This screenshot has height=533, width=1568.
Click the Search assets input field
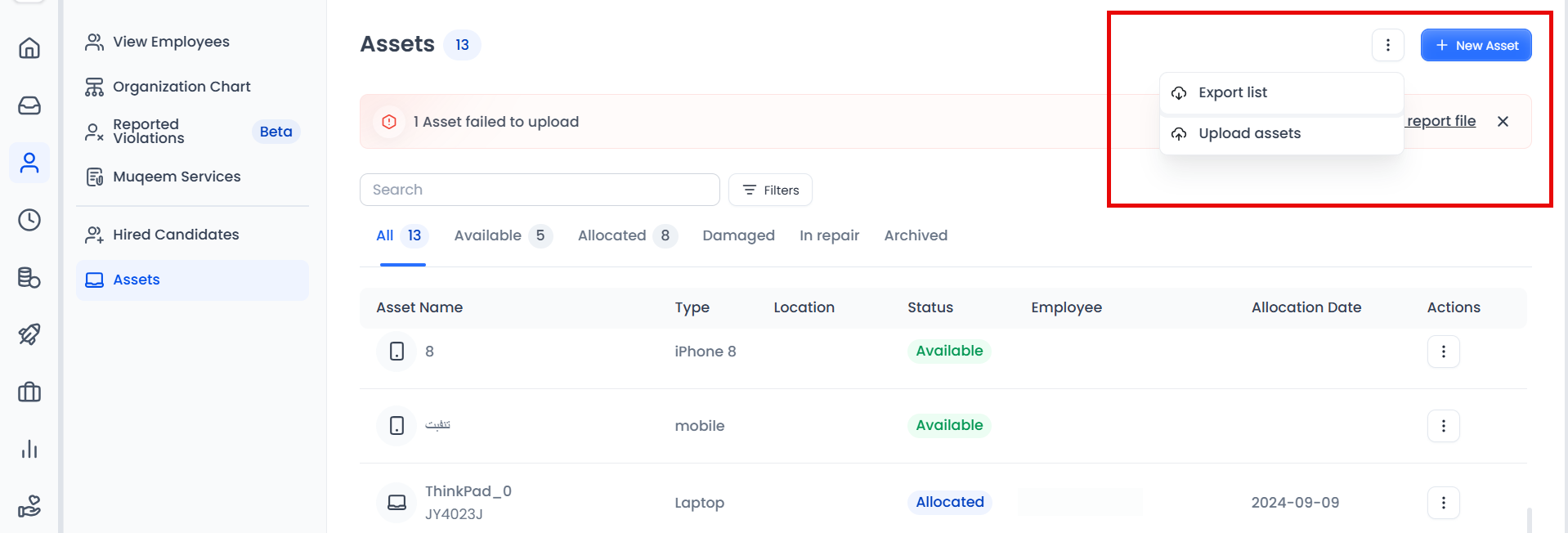click(540, 190)
